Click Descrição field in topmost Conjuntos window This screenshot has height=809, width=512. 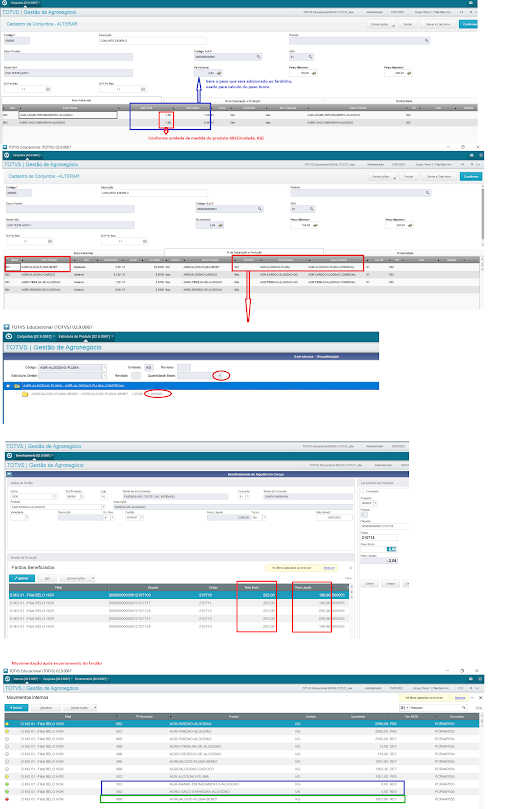tap(152, 40)
